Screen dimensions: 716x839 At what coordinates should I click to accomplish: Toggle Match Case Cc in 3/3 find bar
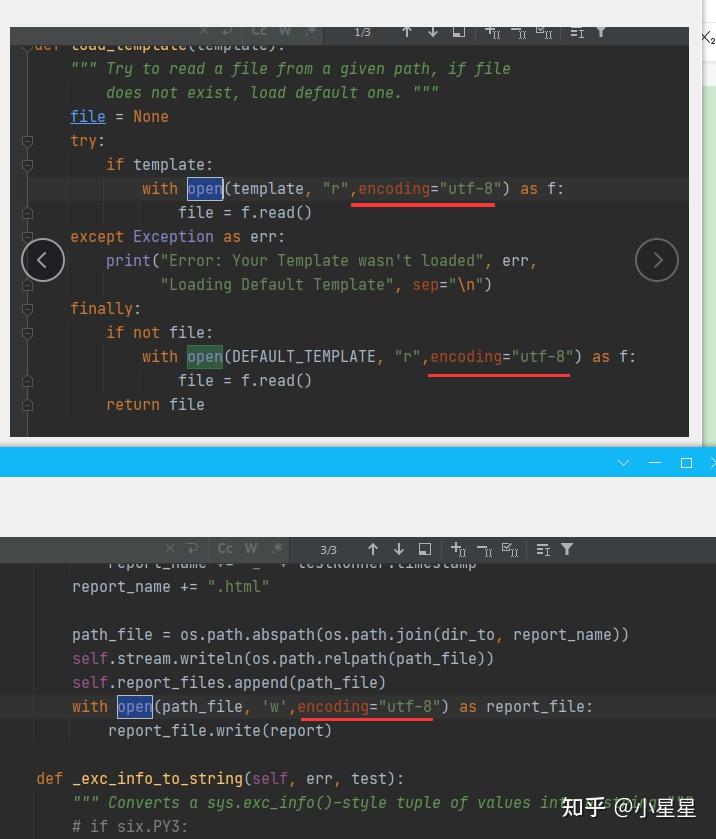point(225,548)
